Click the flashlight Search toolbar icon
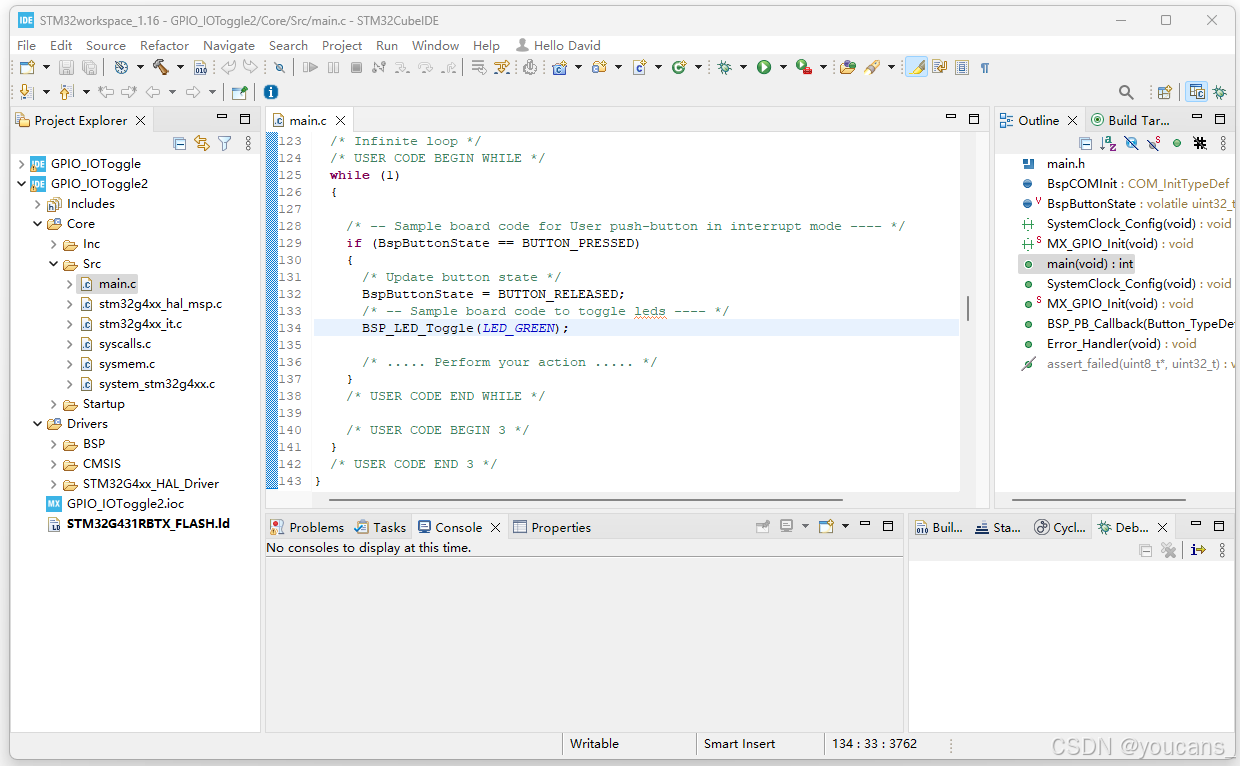This screenshot has height=766, width=1240. (x=872, y=67)
